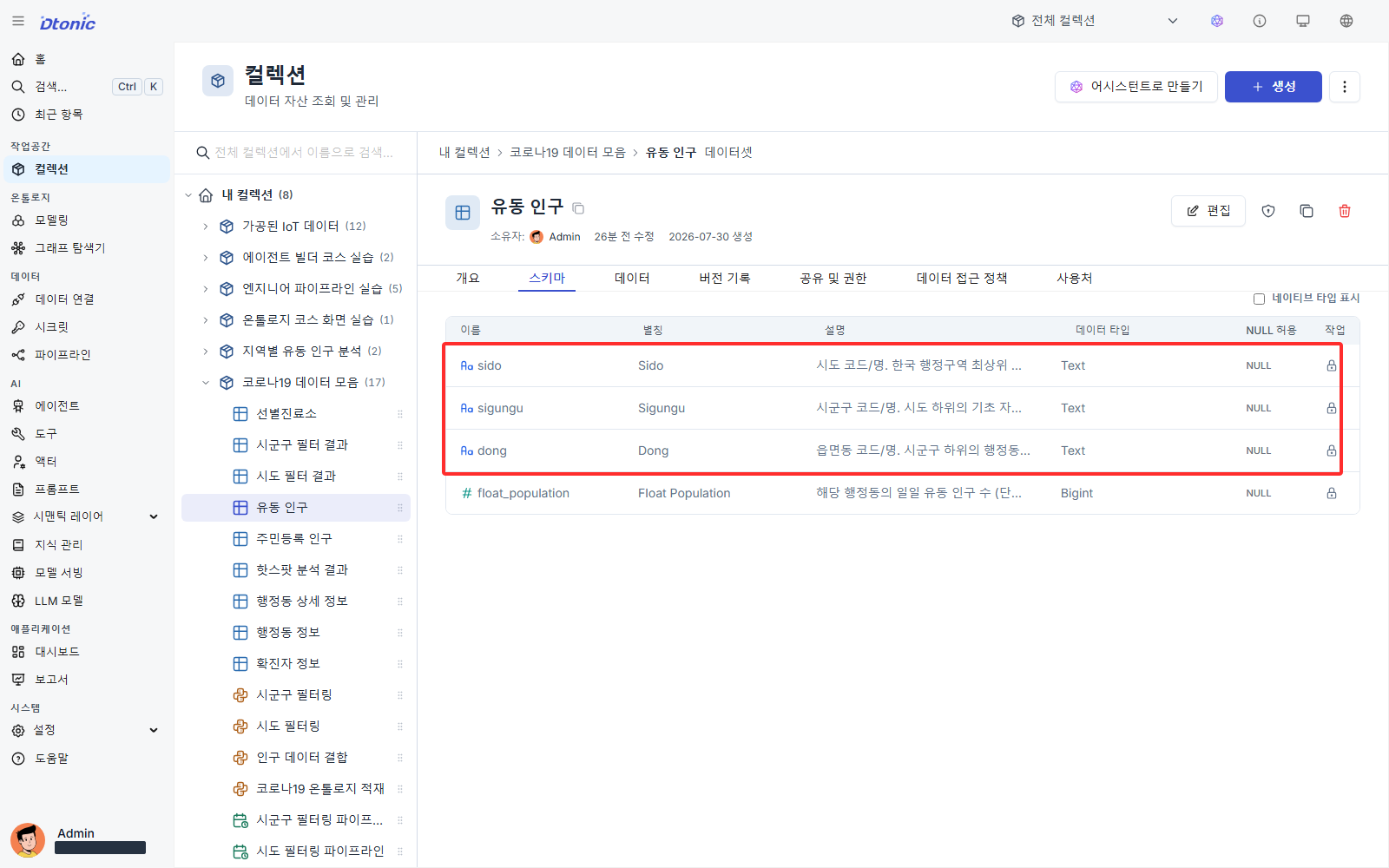Select 인구 데이터 결합 item

pos(296,758)
